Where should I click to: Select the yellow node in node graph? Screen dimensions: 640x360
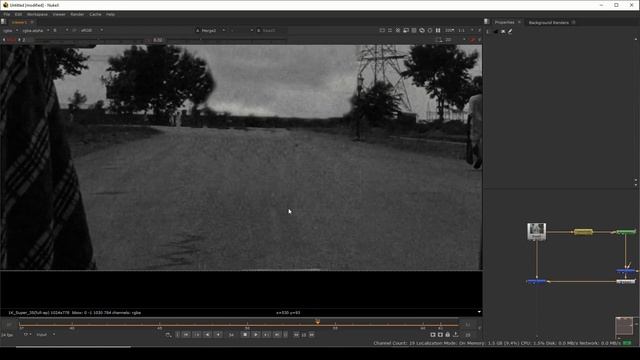(583, 232)
